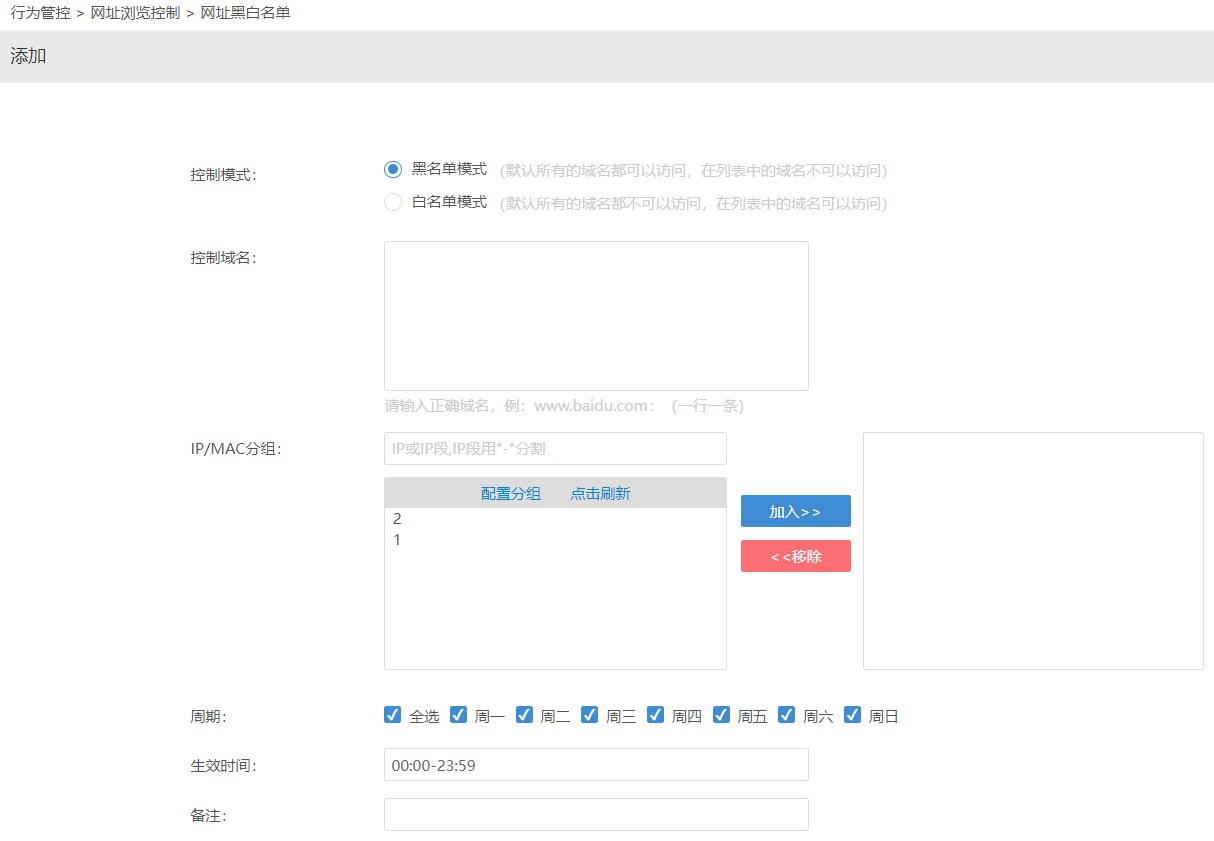Uncheck the 周一 checkbox
The image size is (1214, 841).
point(459,715)
